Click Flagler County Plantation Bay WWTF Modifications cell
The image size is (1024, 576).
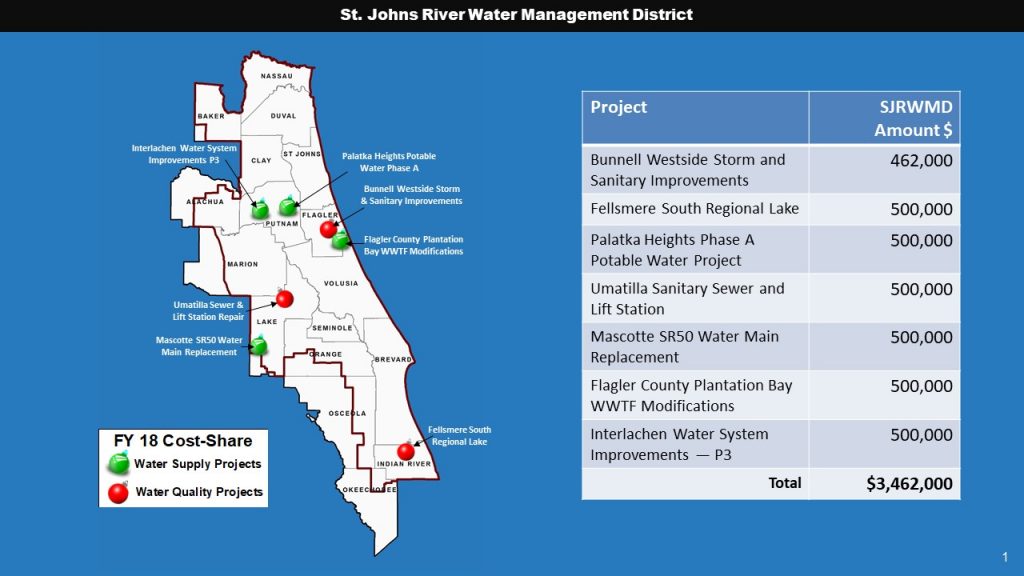click(696, 395)
